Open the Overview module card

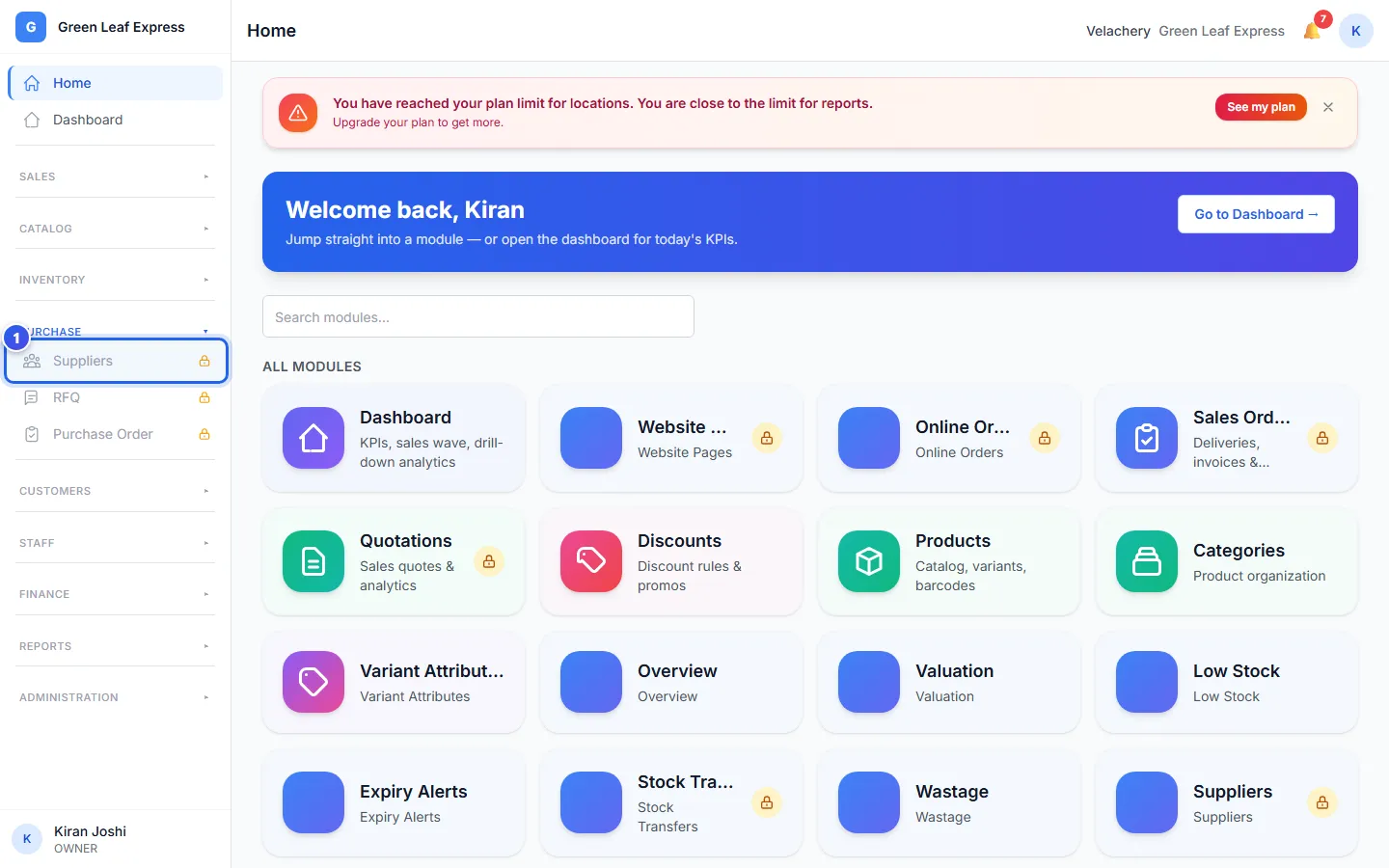tap(671, 682)
